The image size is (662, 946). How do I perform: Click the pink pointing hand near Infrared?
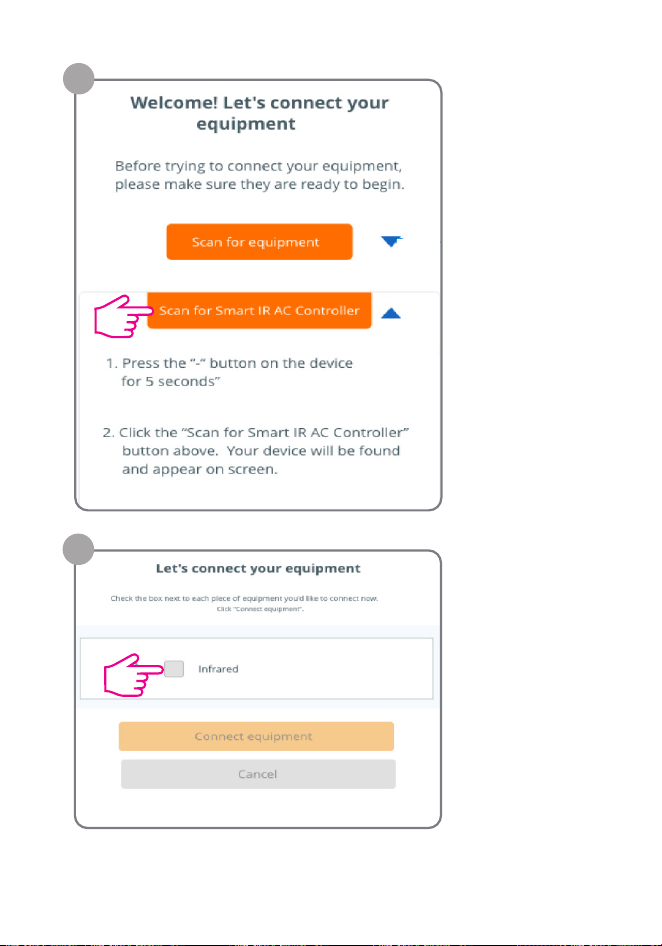133,675
